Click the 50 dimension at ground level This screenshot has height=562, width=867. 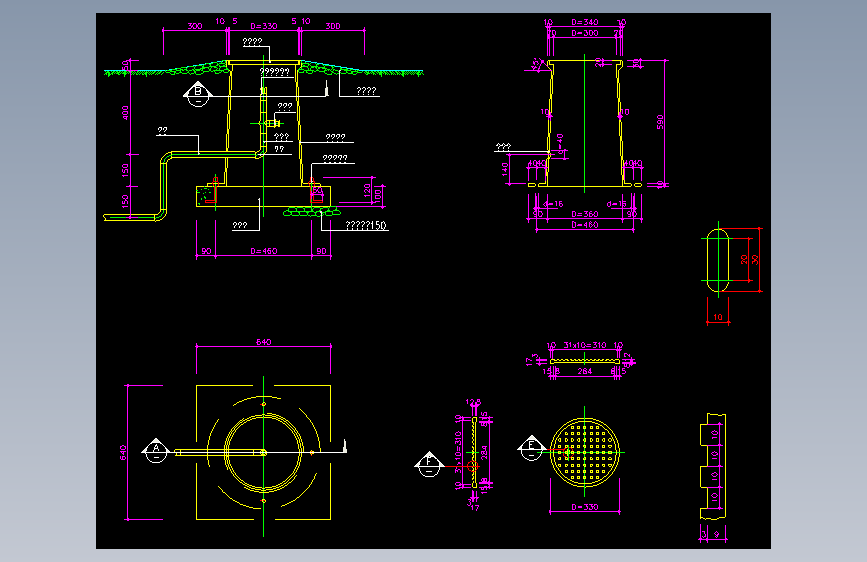coord(126,66)
